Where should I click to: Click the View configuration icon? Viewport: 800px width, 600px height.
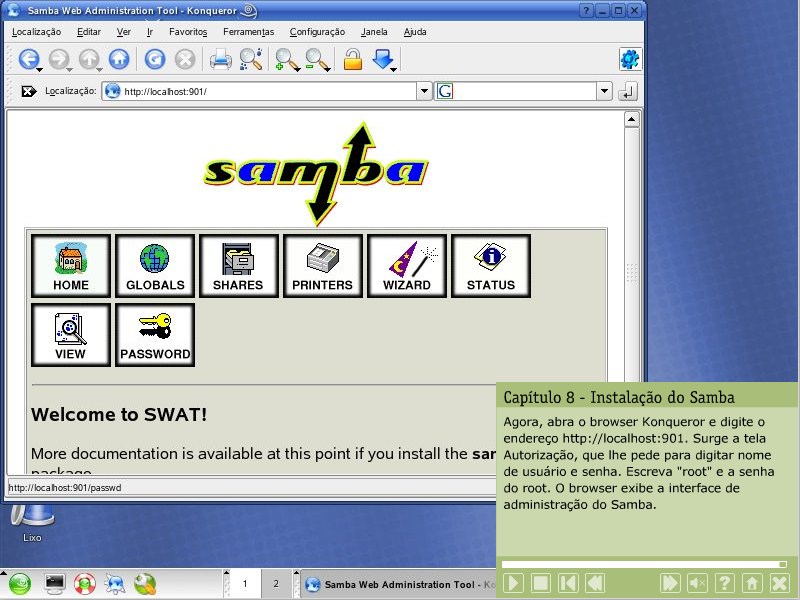click(70, 335)
